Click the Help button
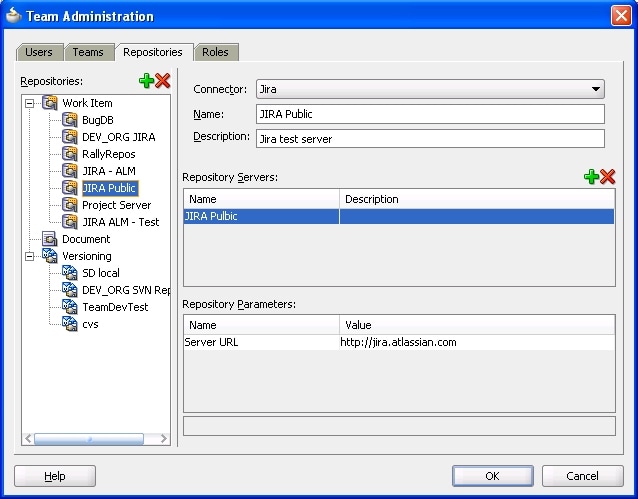 coord(55,476)
